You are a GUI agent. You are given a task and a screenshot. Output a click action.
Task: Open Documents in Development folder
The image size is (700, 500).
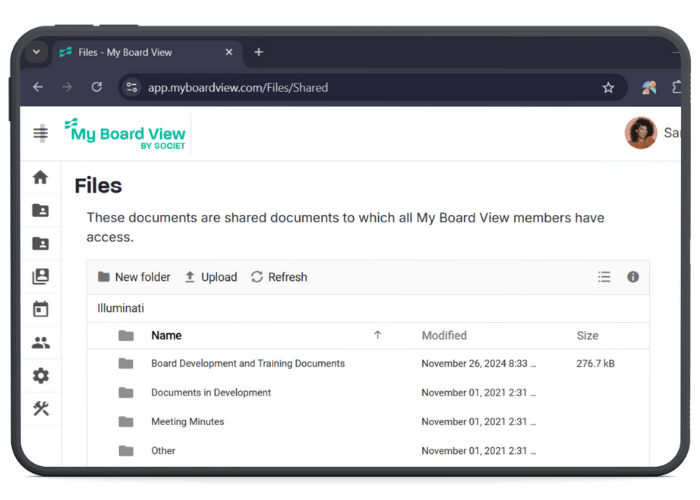coord(211,393)
